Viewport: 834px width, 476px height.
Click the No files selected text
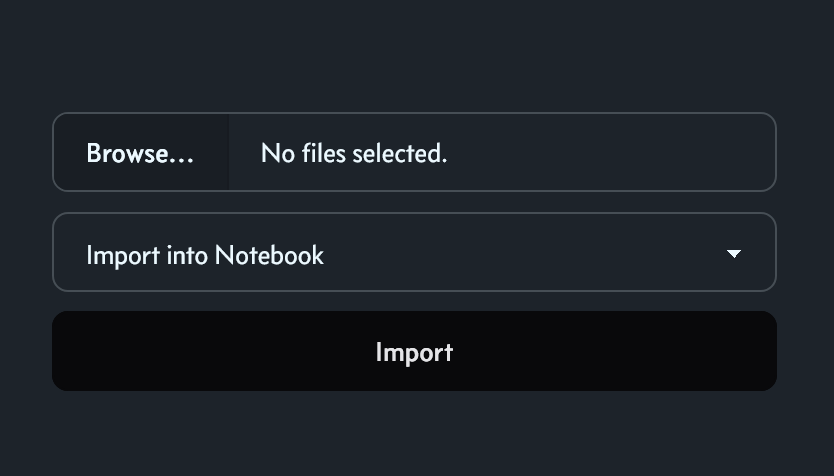point(354,154)
